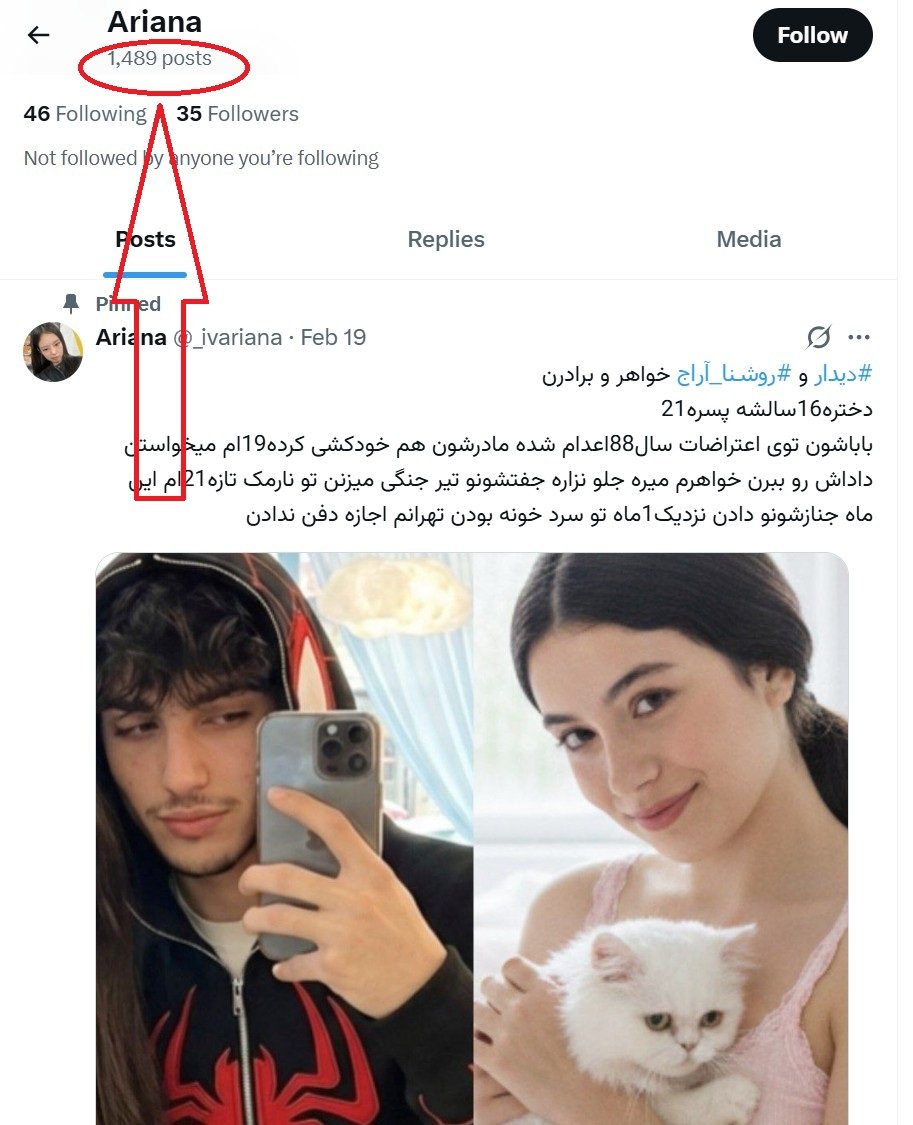Screen dimensions: 913x1125
Task: Open right photo of woman with kitten
Action: [x=661, y=839]
